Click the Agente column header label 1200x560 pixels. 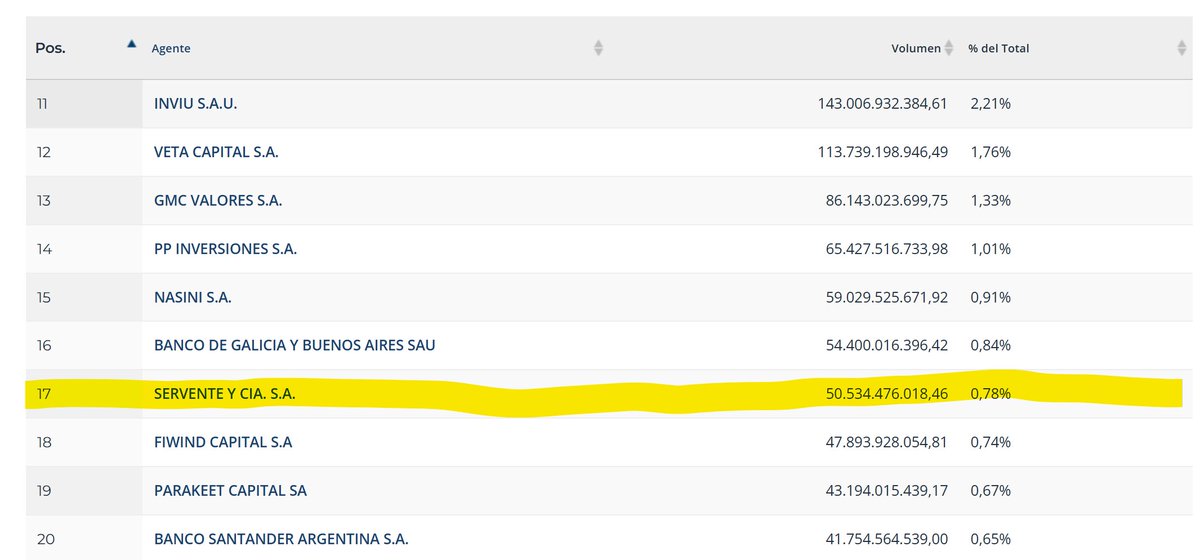pyautogui.click(x=171, y=48)
